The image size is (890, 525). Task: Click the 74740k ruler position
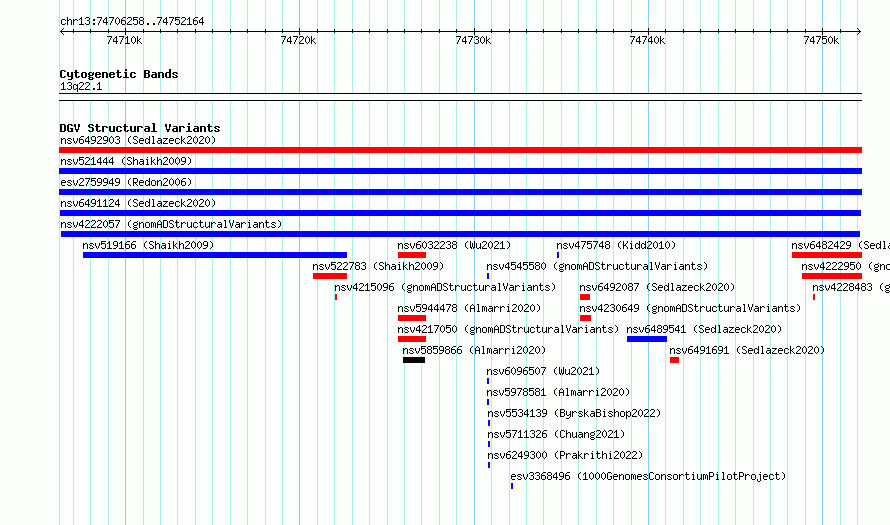tap(648, 40)
